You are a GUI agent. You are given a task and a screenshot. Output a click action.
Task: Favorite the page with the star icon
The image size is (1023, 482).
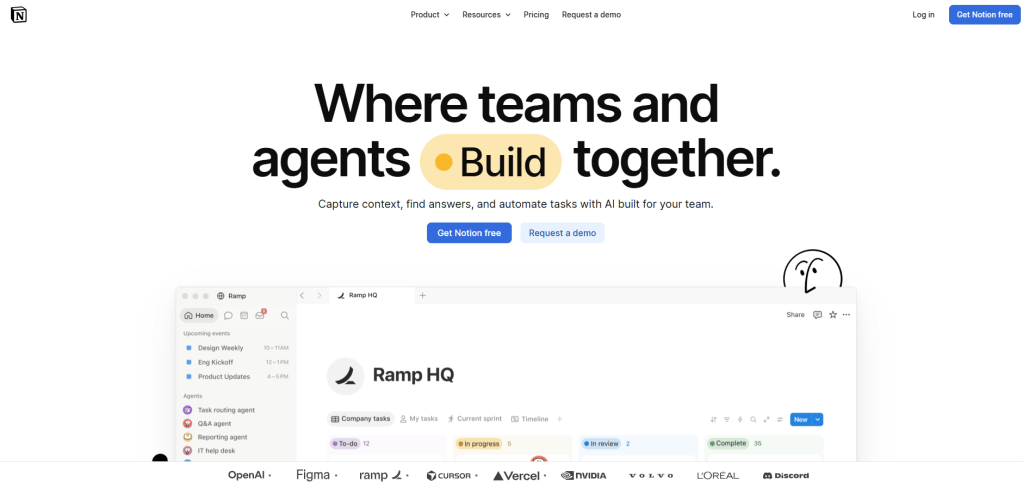pos(832,315)
